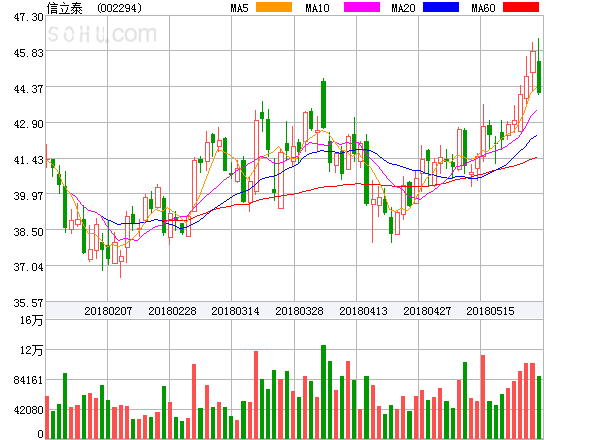Click the 20180314 date marker

click(x=235, y=311)
